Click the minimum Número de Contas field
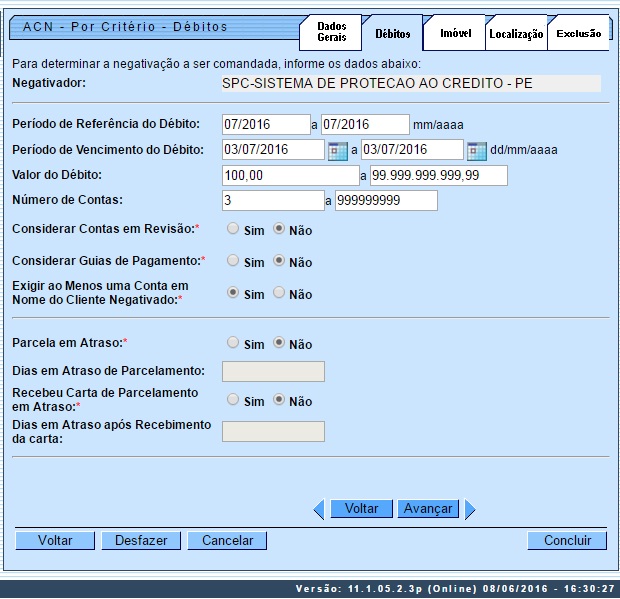 click(x=273, y=201)
